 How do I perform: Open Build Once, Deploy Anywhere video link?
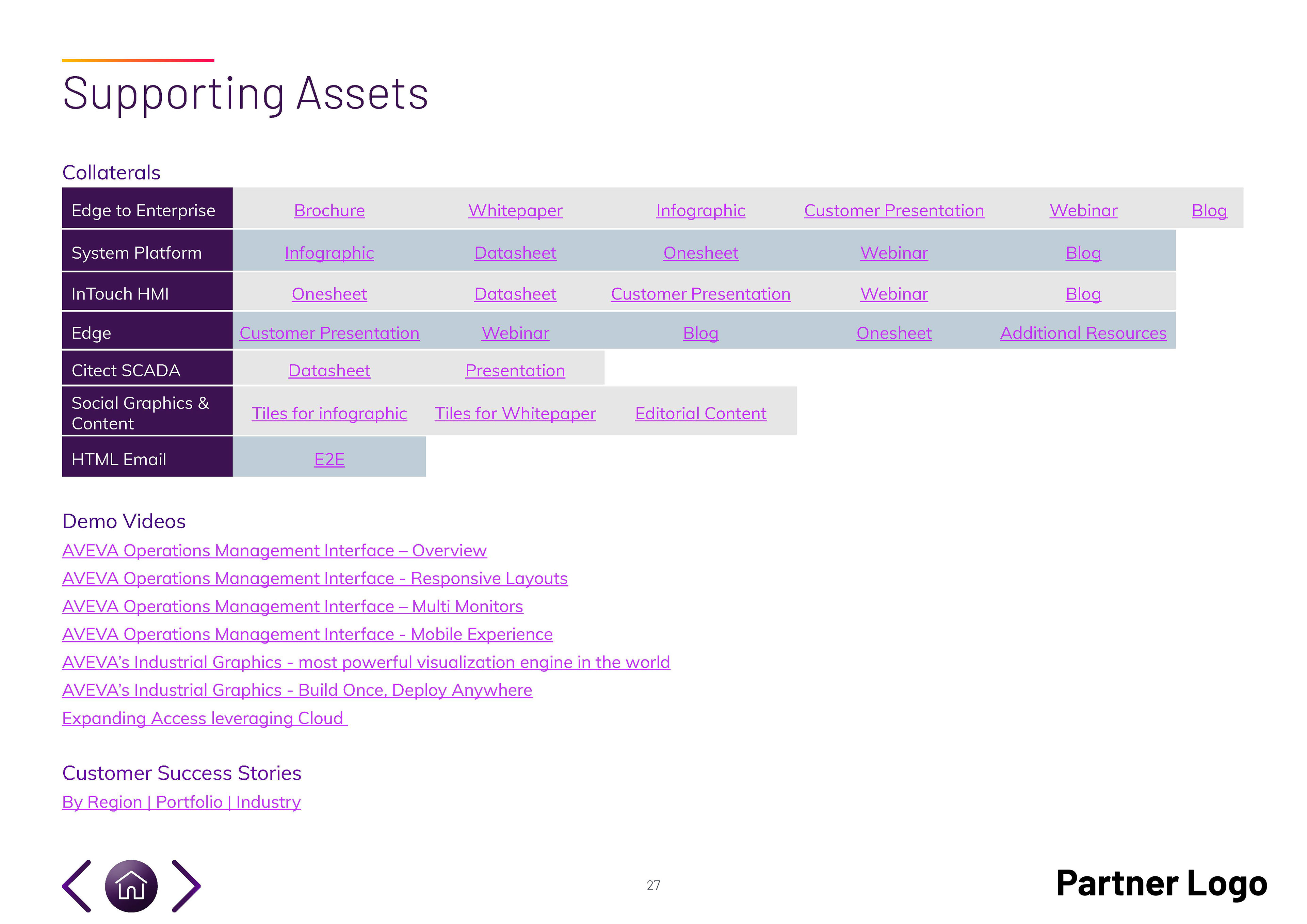(297, 690)
